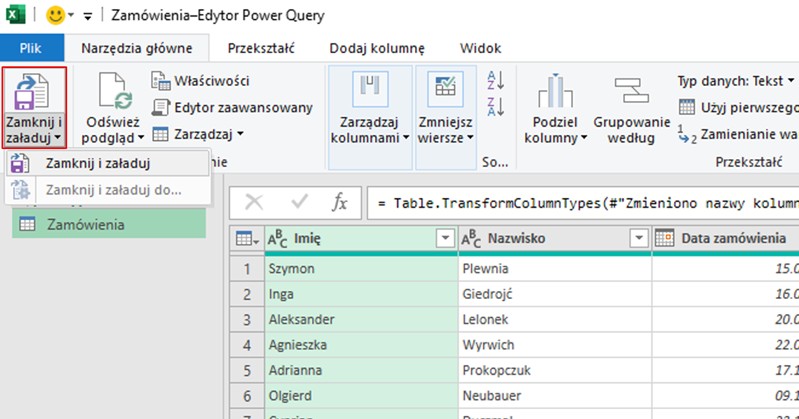Expand the Odśwież podgląd dropdown
This screenshot has width=799, height=419.
(x=141, y=138)
